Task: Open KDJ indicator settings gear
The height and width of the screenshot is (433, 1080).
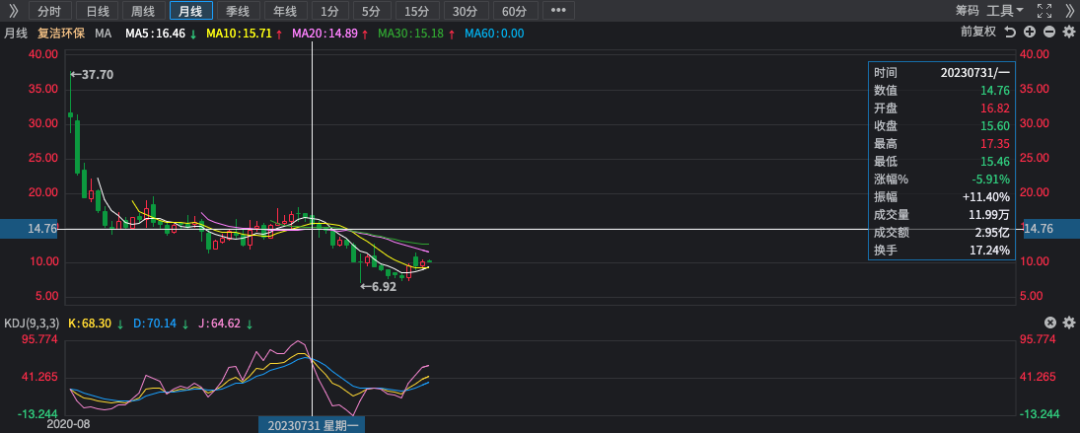Action: tap(1068, 322)
